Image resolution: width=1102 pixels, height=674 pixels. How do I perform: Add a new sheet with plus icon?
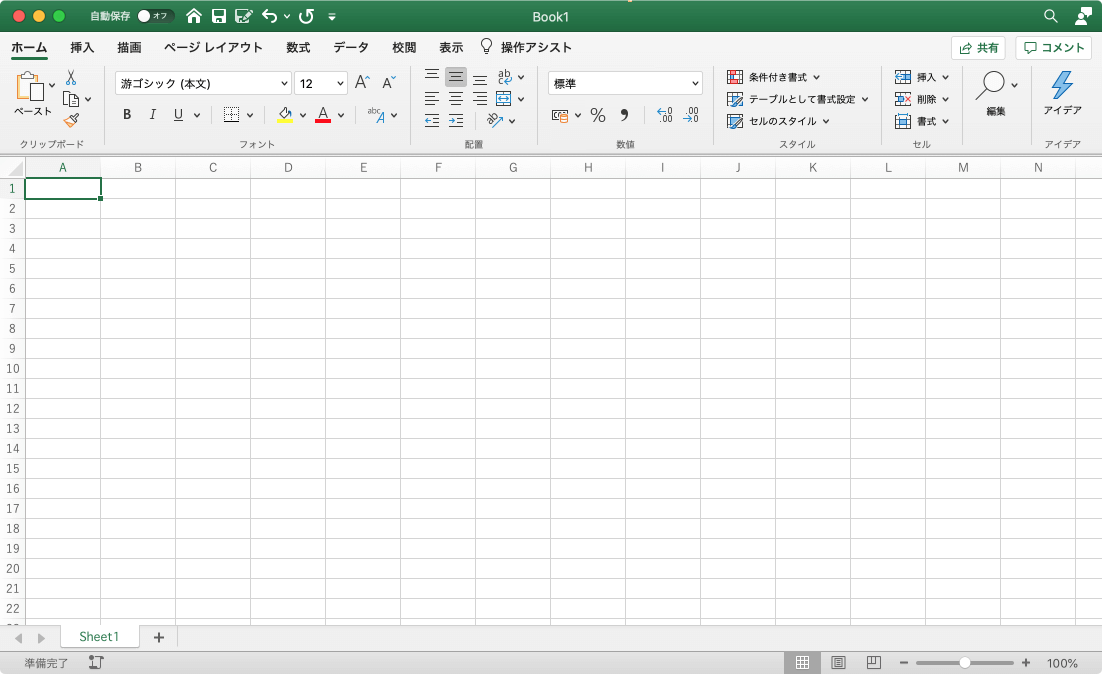coord(159,637)
